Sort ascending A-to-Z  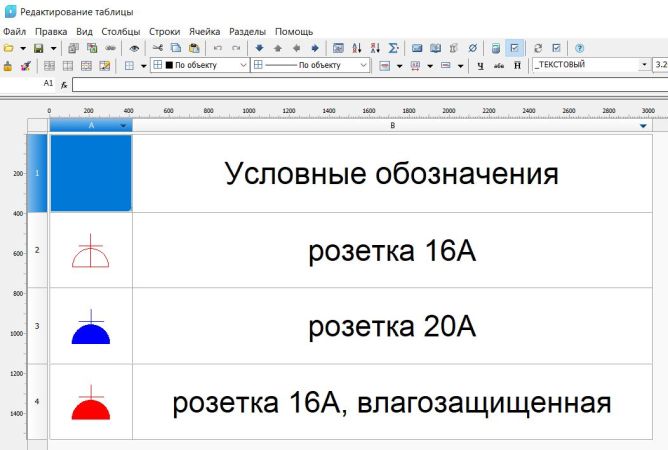coord(357,48)
